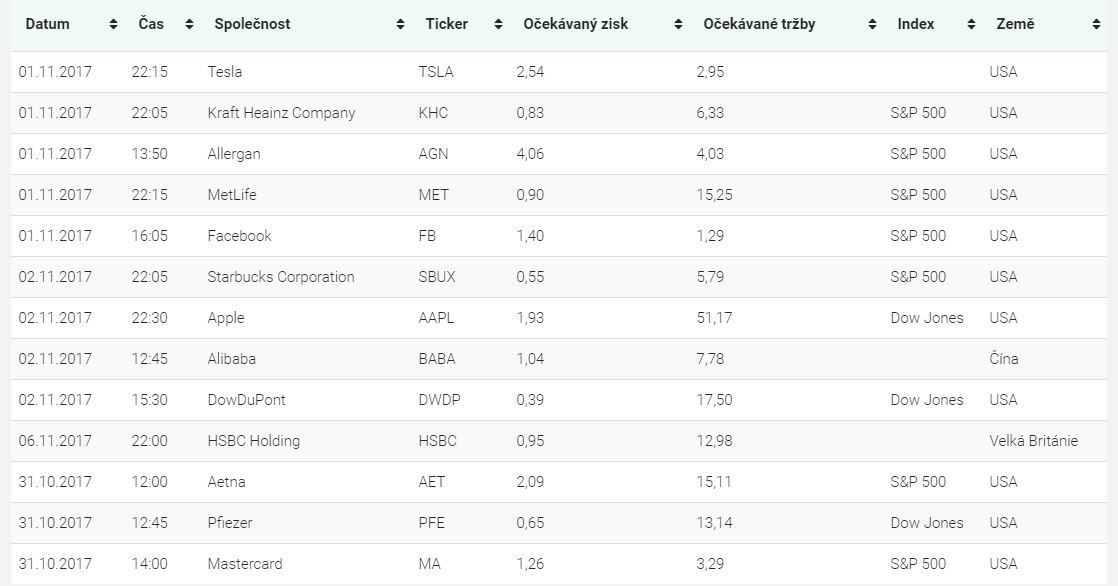This screenshot has width=1118, height=586.
Task: Sort by Společnost using arrow icon
Action: coord(400,24)
